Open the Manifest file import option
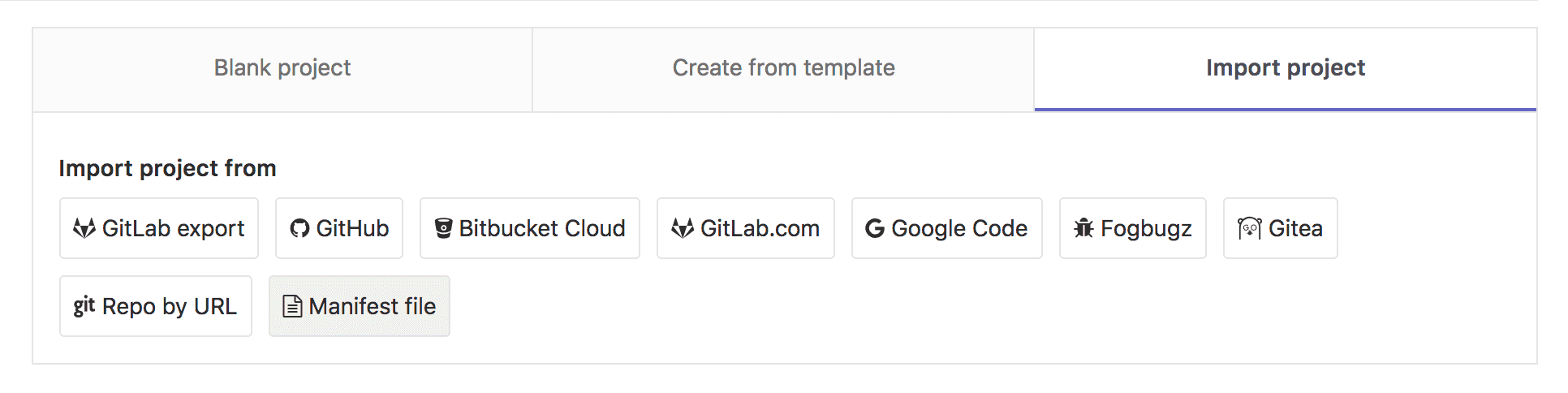This screenshot has height=393, width=1568. point(360,306)
